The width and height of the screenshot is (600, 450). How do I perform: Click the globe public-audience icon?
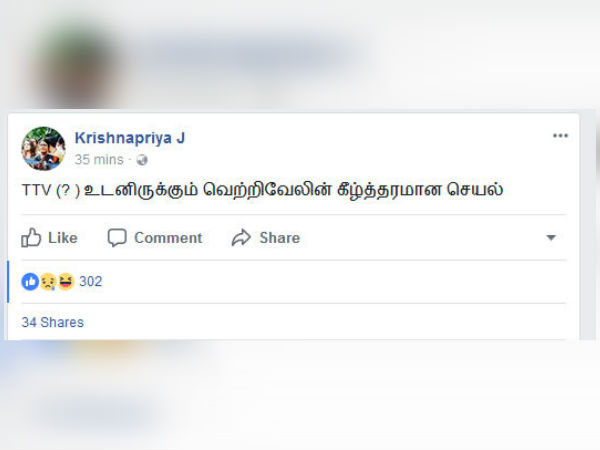142,160
